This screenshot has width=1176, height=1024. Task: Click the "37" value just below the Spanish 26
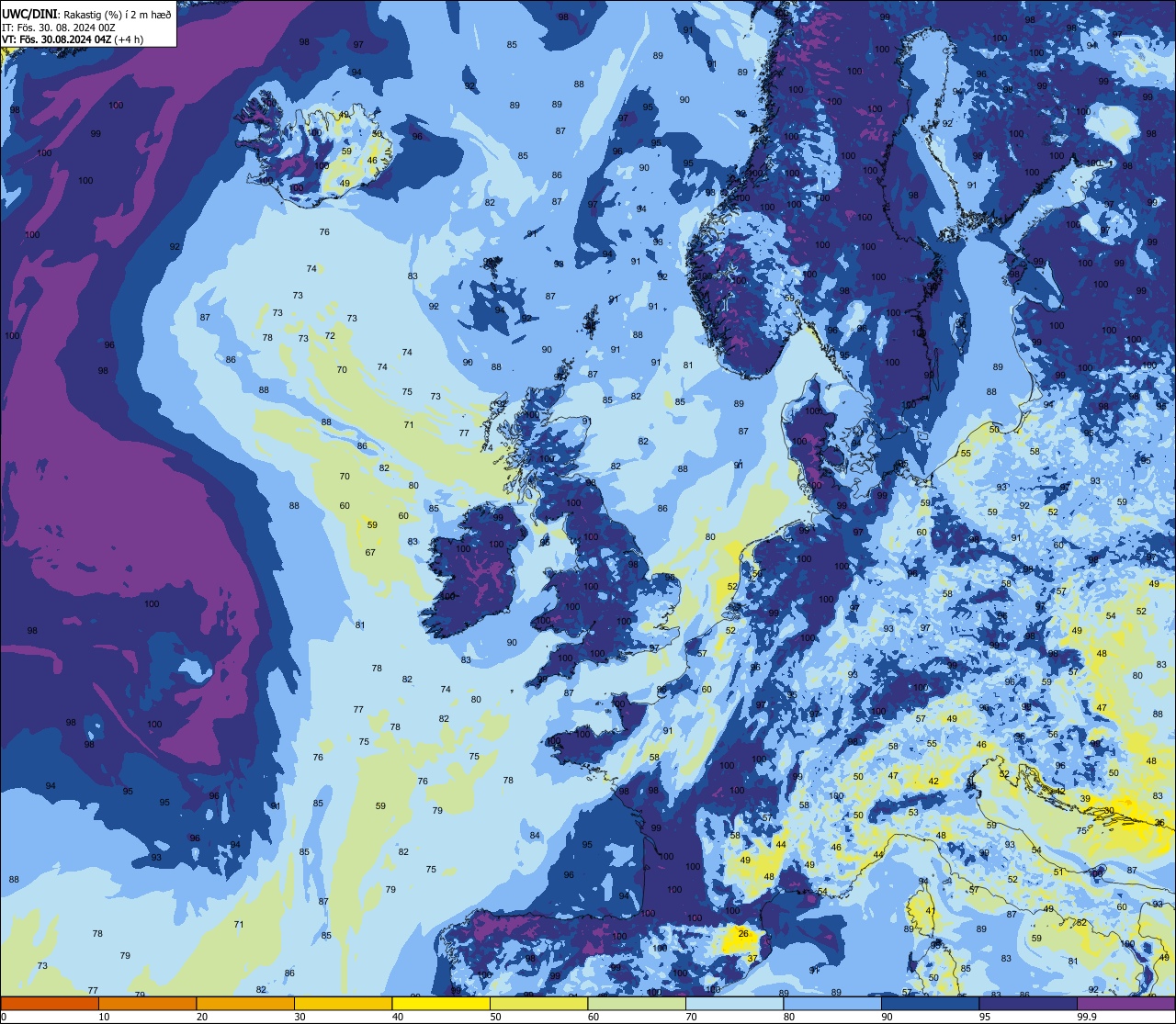(x=752, y=959)
